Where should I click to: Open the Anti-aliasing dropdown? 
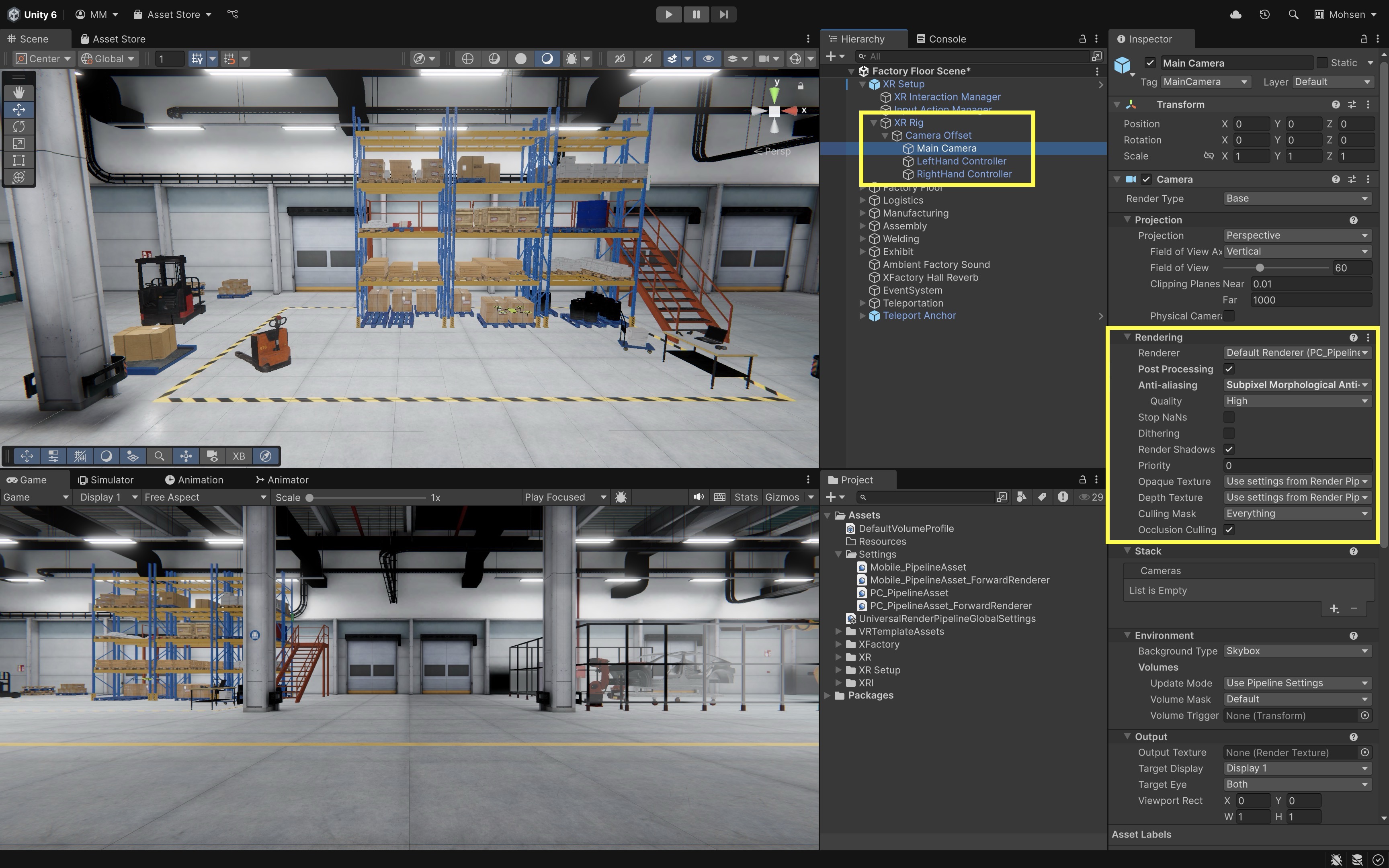coord(1296,385)
